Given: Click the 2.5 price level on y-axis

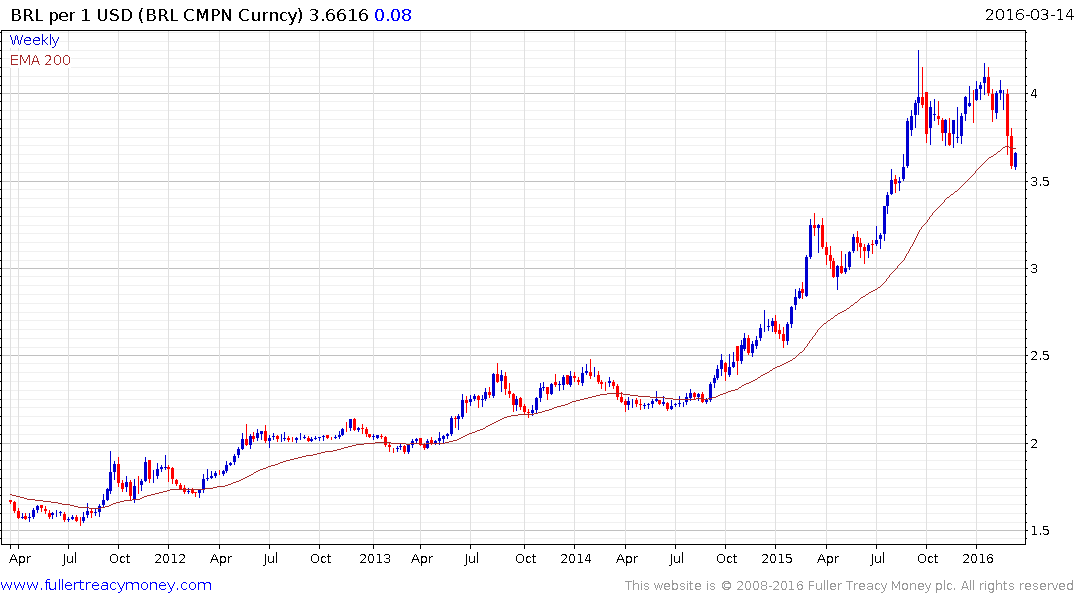Looking at the screenshot, I should click(x=1039, y=355).
